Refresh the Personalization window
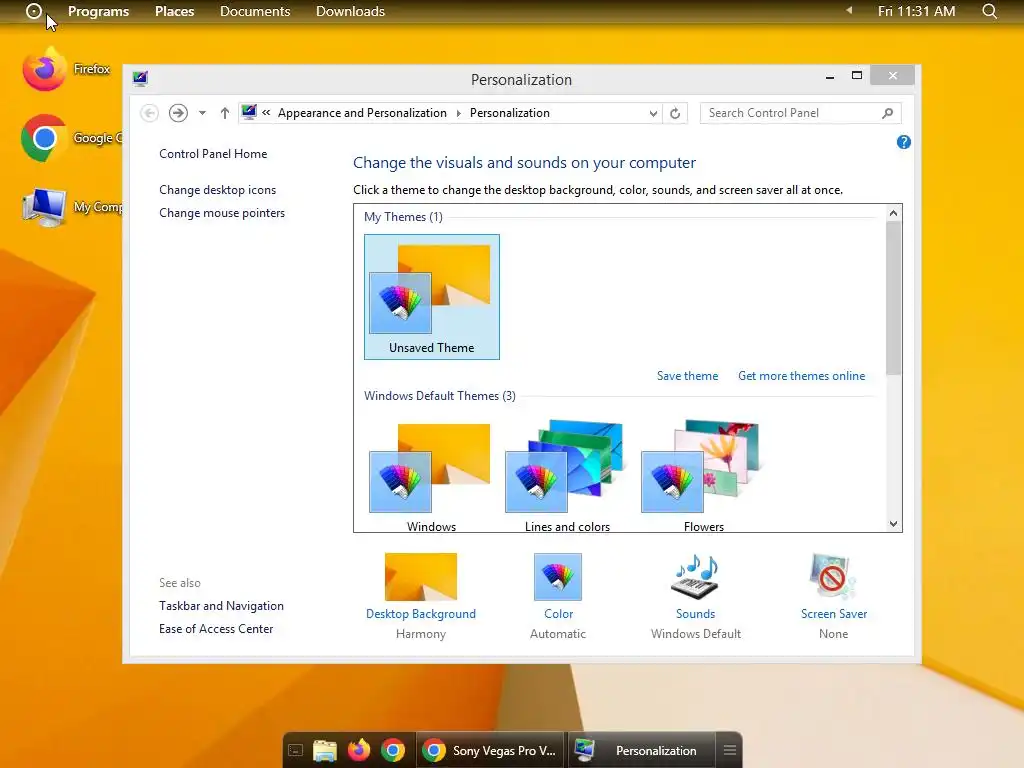Image resolution: width=1024 pixels, height=768 pixels. click(x=675, y=113)
